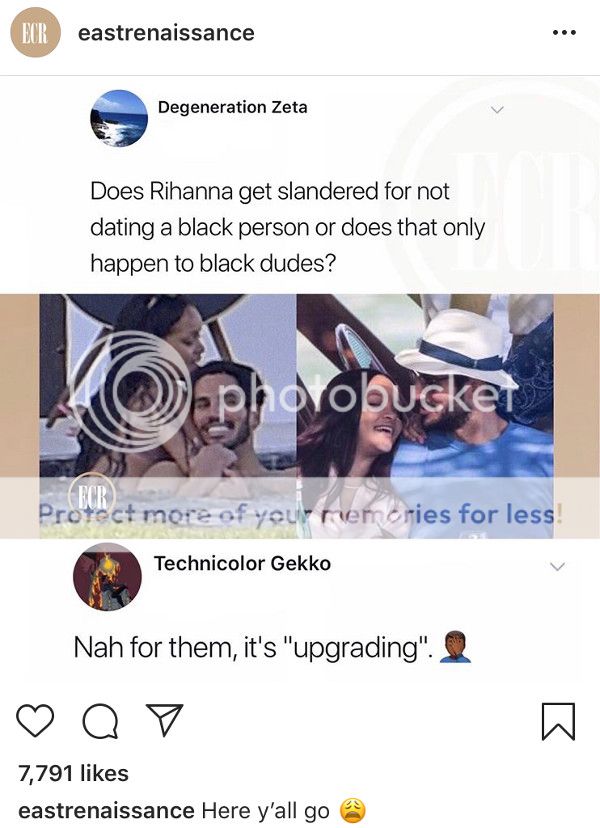View the 7,791 likes list
Viewport: 600px width, 828px height.
pyautogui.click(x=73, y=774)
